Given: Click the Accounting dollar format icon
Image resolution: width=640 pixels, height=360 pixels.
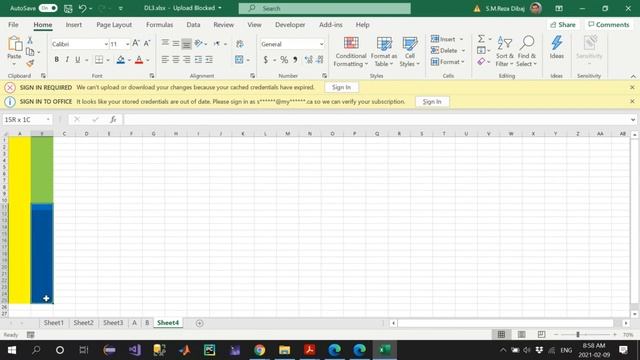Looking at the screenshot, I should (266, 60).
